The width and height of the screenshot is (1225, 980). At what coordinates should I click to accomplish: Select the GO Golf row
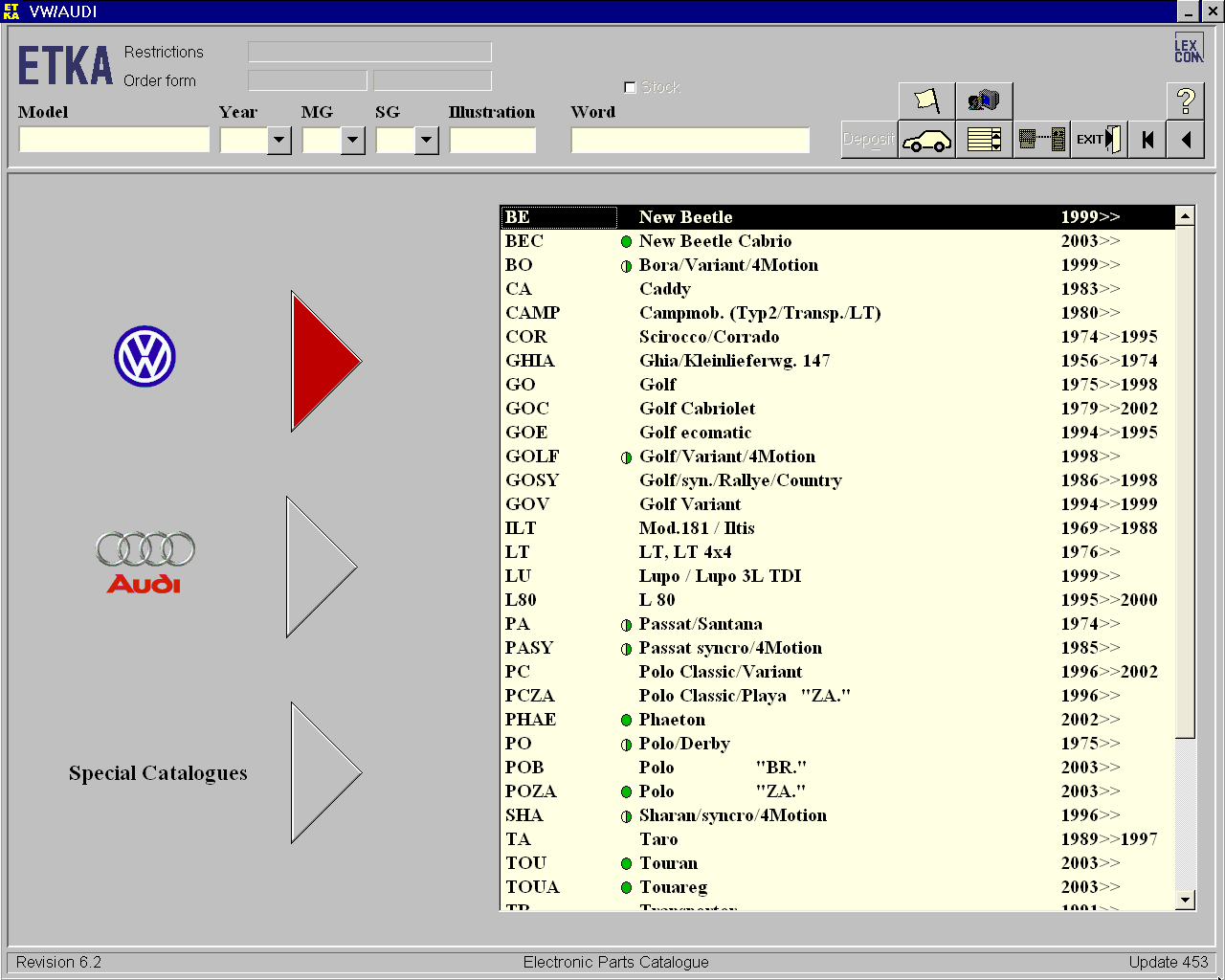[x=837, y=385]
